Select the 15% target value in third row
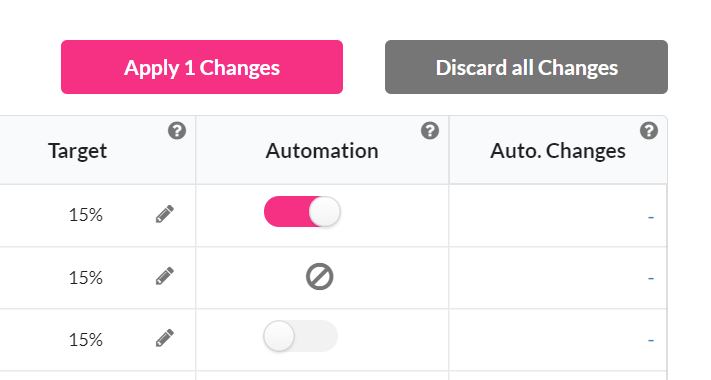 pos(86,340)
